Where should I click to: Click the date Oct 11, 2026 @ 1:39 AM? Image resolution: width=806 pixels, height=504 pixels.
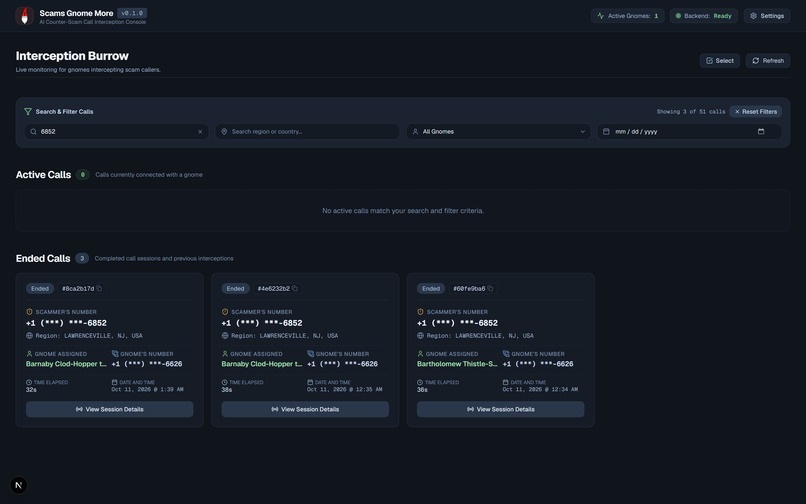147,389
